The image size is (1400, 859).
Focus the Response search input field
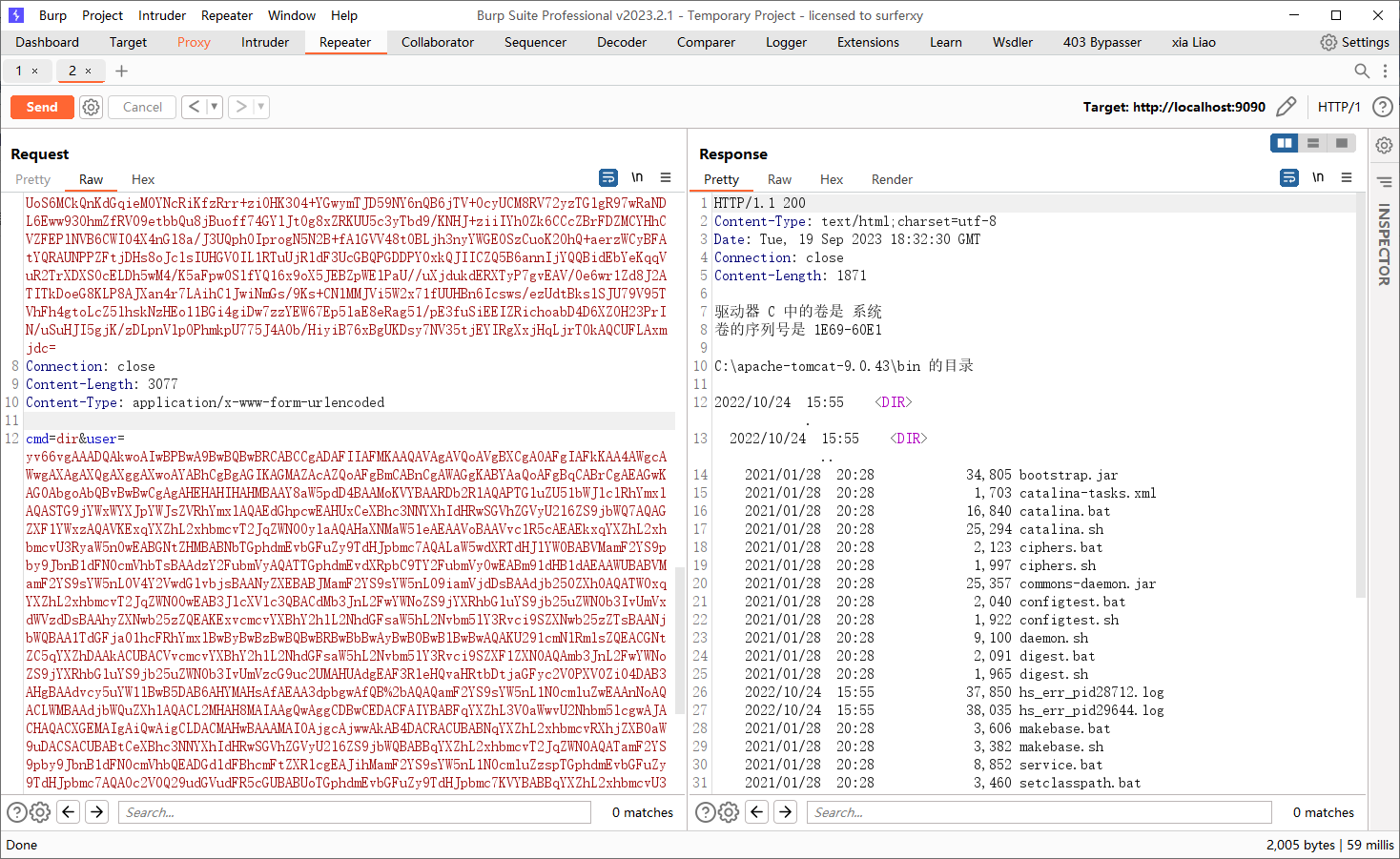(x=1040, y=812)
